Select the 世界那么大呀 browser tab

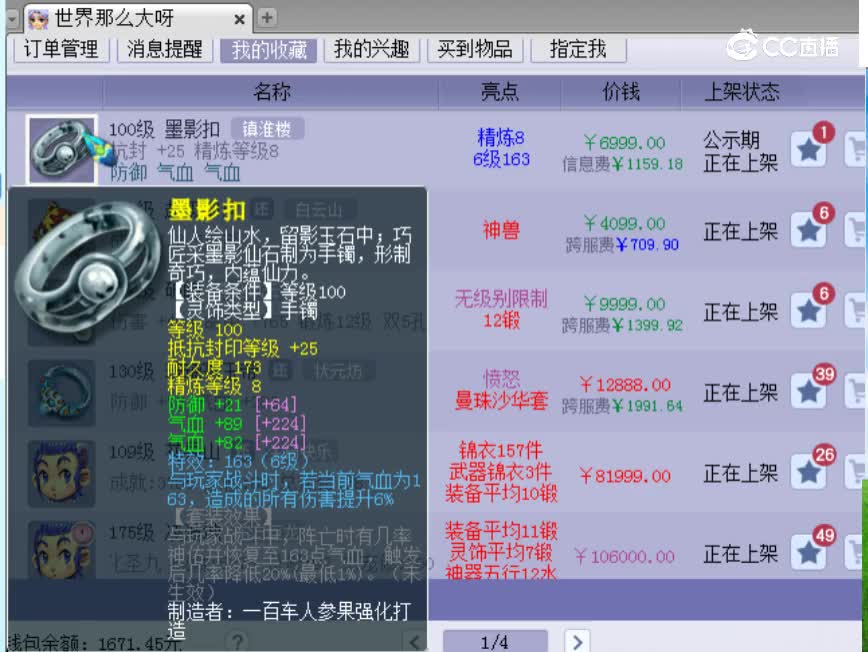[137, 19]
